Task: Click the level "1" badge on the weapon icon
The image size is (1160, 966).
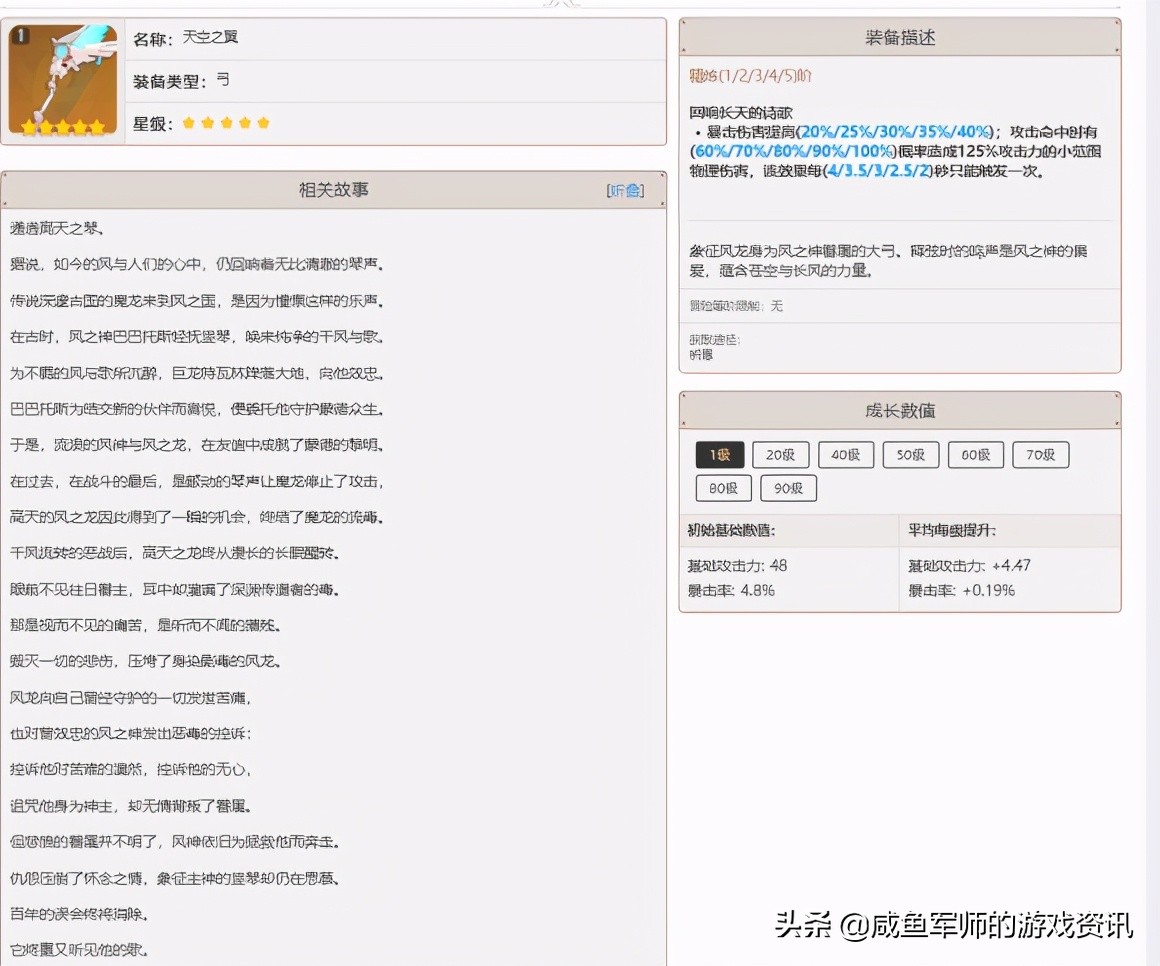Action: point(23,35)
